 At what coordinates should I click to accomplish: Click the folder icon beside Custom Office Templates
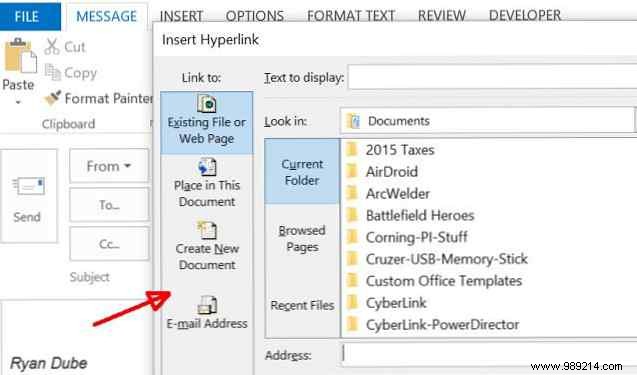[x=351, y=280]
